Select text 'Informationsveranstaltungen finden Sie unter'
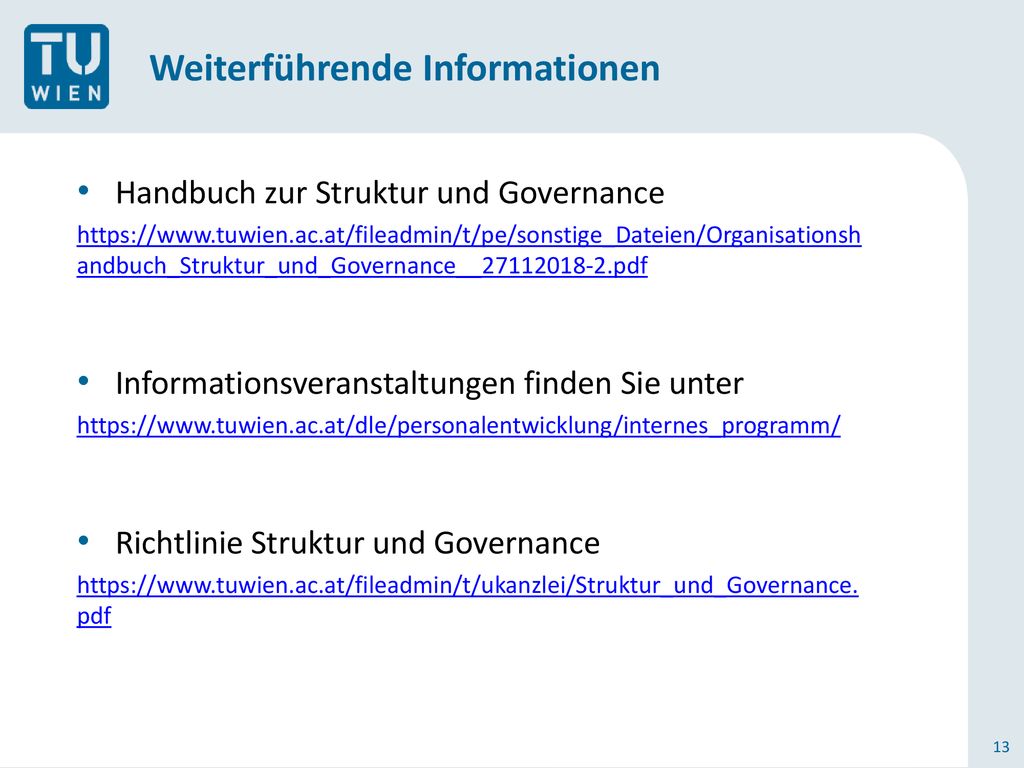1024x768 pixels. (429, 383)
